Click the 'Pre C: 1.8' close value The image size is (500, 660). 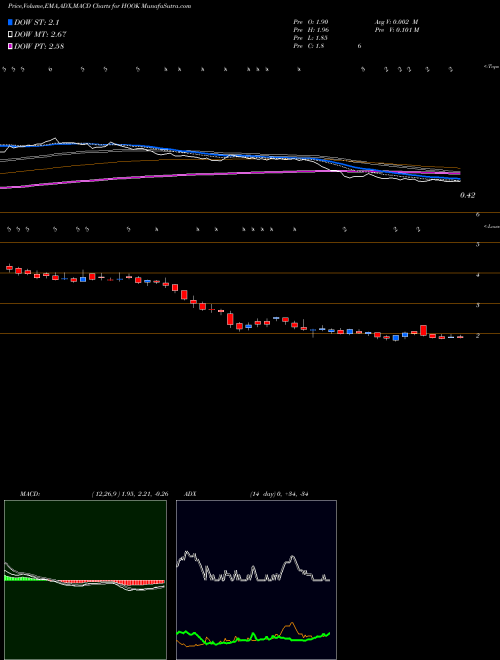tap(309, 46)
